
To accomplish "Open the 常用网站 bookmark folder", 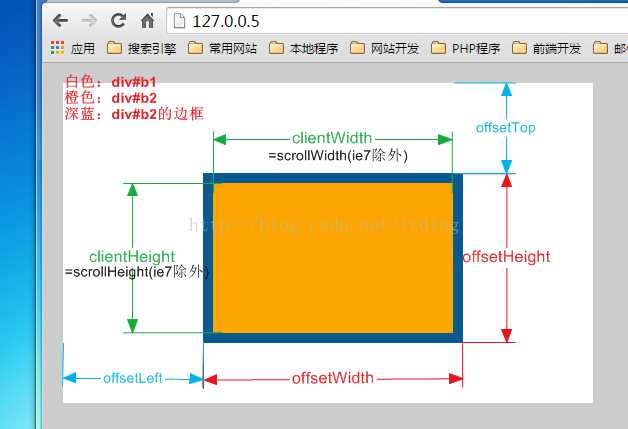I will click(x=223, y=48).
